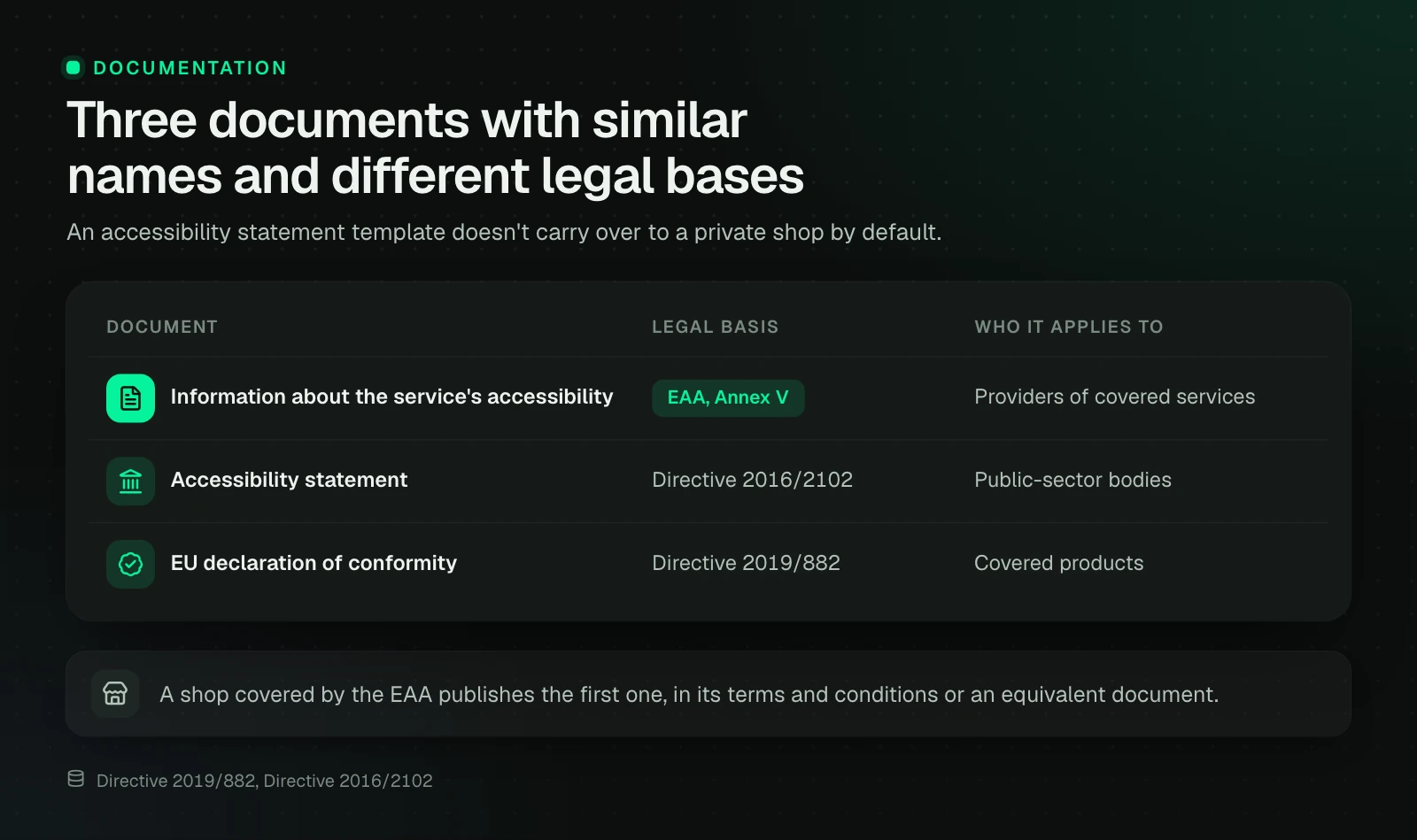Click the subtitle about accessibility statement template

[504, 232]
